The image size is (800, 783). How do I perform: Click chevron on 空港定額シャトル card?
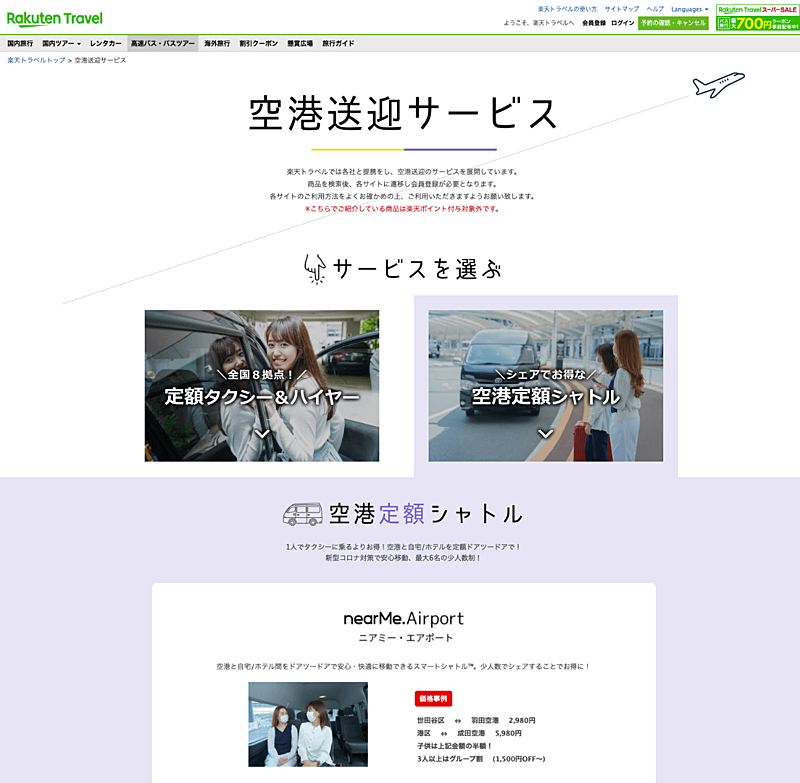point(545,434)
